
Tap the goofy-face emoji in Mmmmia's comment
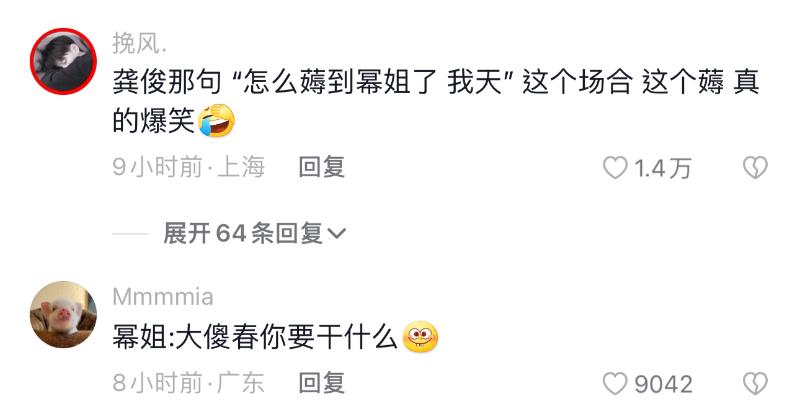(420, 337)
